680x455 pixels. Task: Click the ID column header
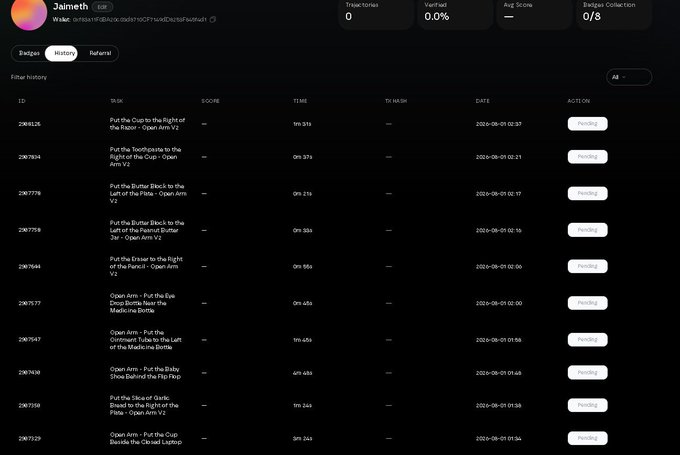pos(22,101)
